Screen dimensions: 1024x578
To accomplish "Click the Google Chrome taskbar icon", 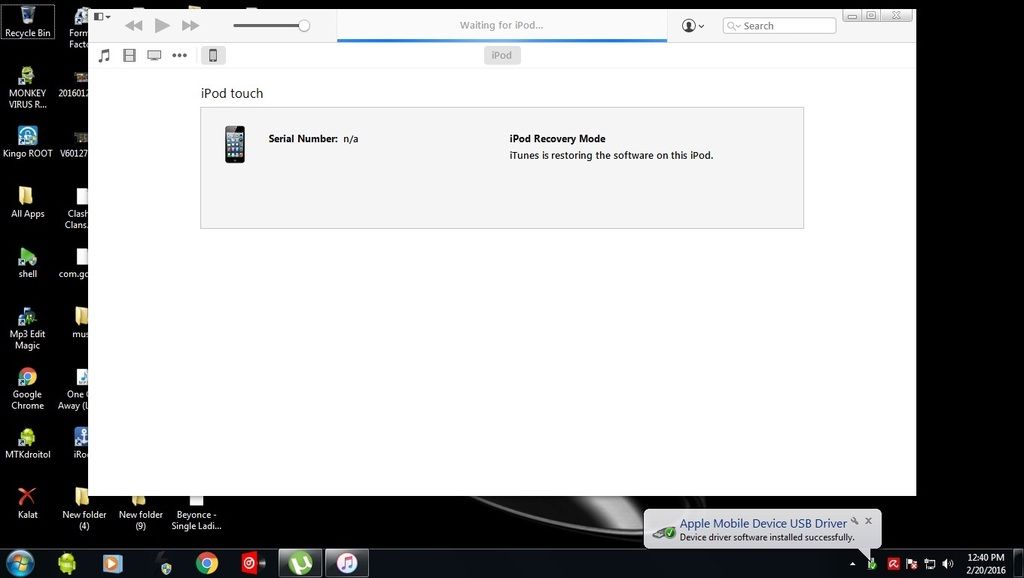I will (207, 563).
